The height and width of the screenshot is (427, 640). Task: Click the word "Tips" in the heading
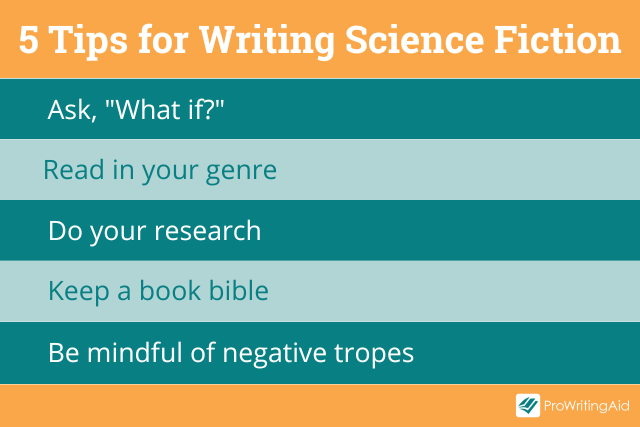click(x=90, y=41)
